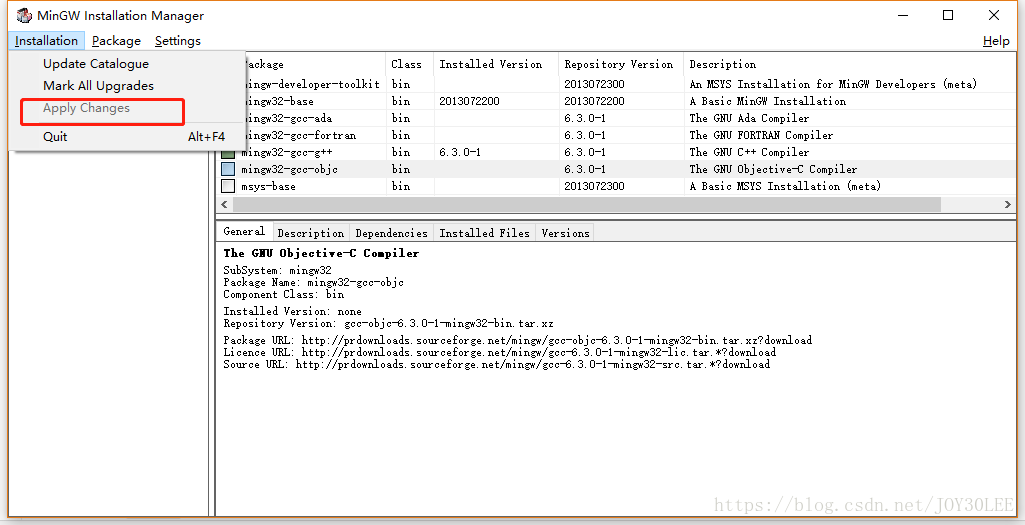The image size is (1025, 525).
Task: Click the Licence URL line in details
Action: 499,352
